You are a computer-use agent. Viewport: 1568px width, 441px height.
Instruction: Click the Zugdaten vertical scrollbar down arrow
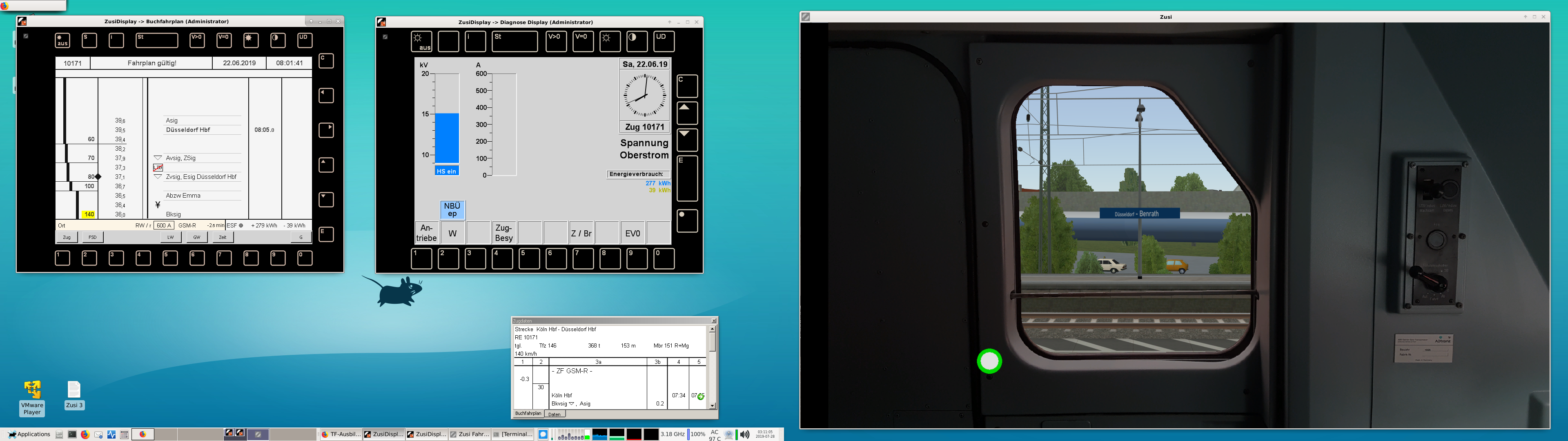tap(712, 405)
